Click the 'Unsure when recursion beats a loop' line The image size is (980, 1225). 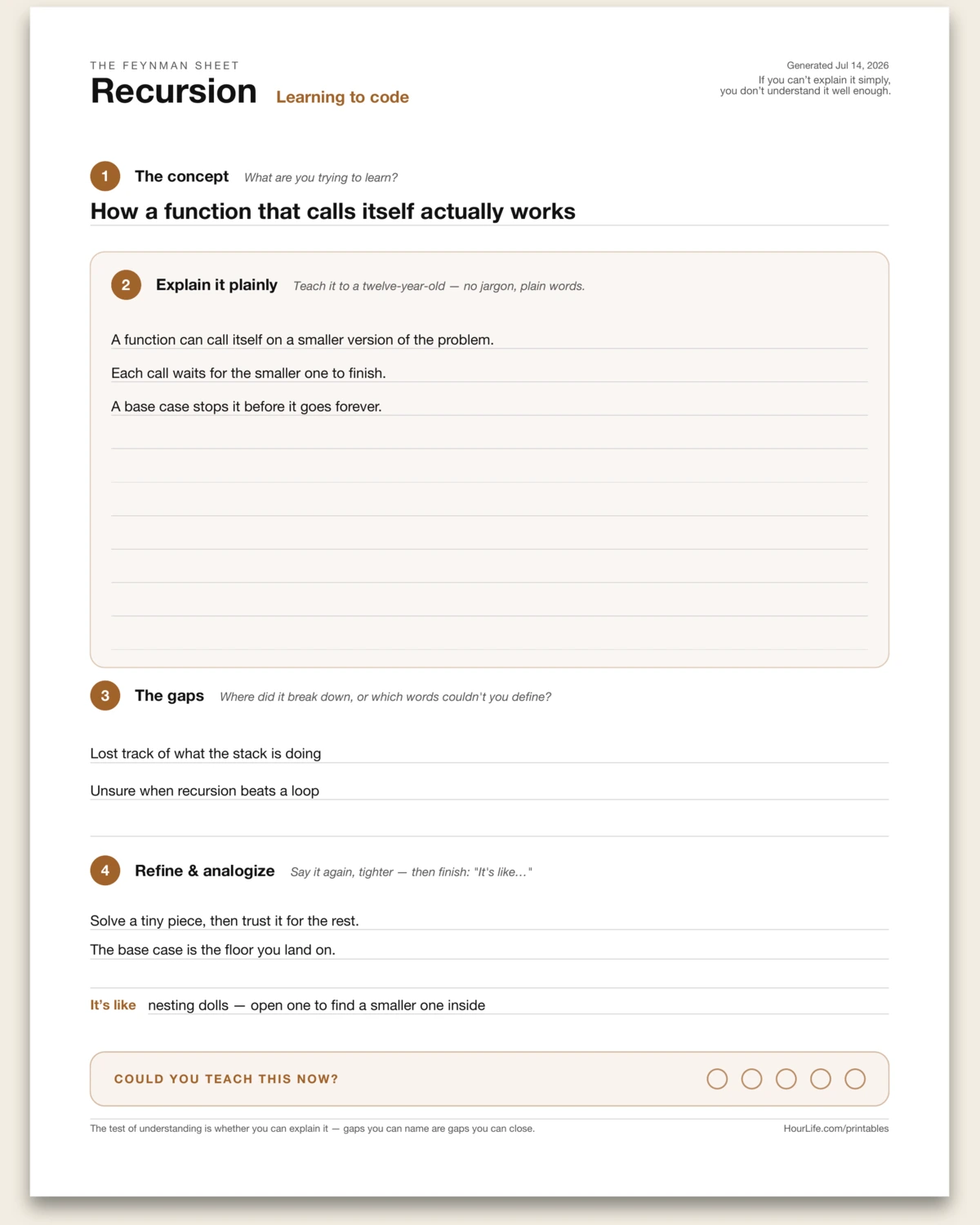pyautogui.click(x=489, y=791)
